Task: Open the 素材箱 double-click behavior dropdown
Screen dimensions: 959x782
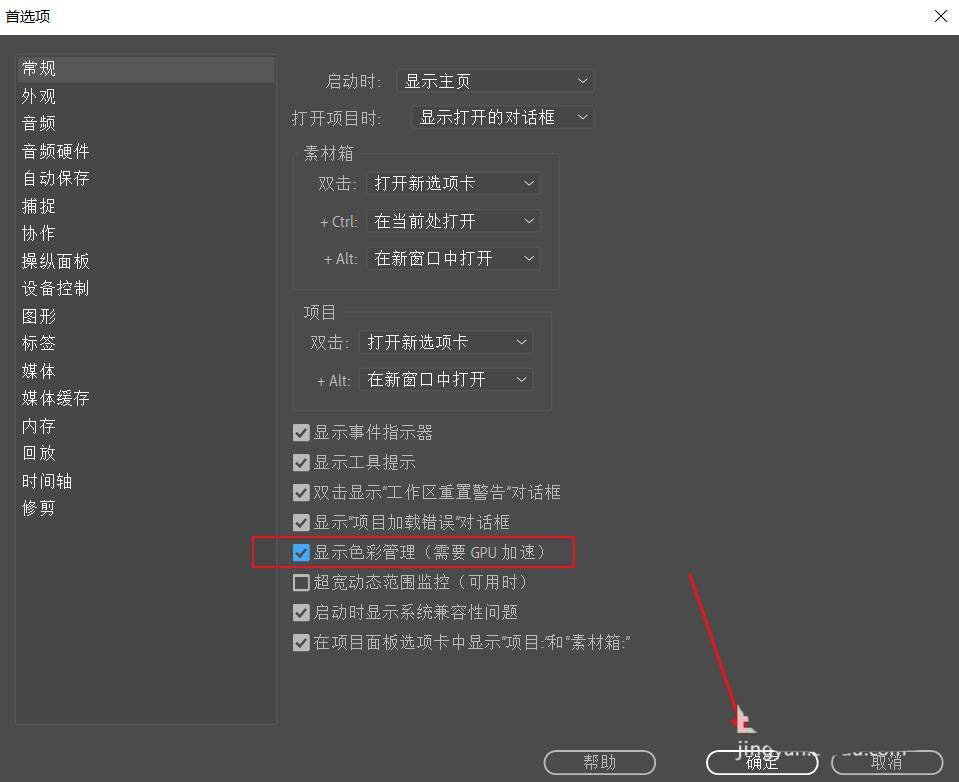Action: [x=454, y=183]
